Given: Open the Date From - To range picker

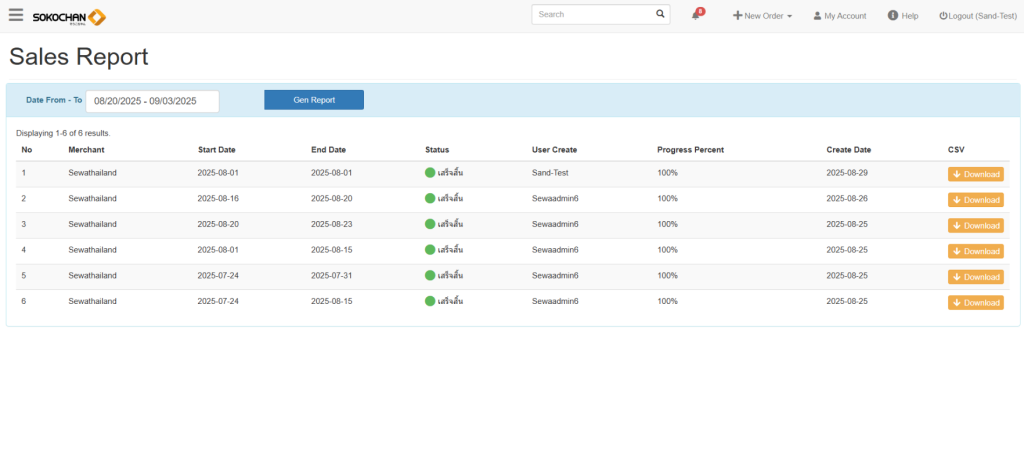Looking at the screenshot, I should (x=152, y=101).
